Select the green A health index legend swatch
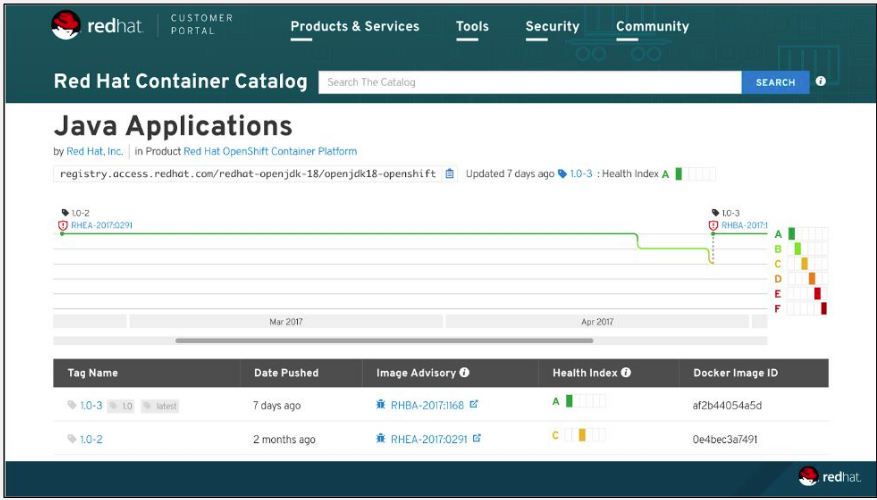 [791, 234]
